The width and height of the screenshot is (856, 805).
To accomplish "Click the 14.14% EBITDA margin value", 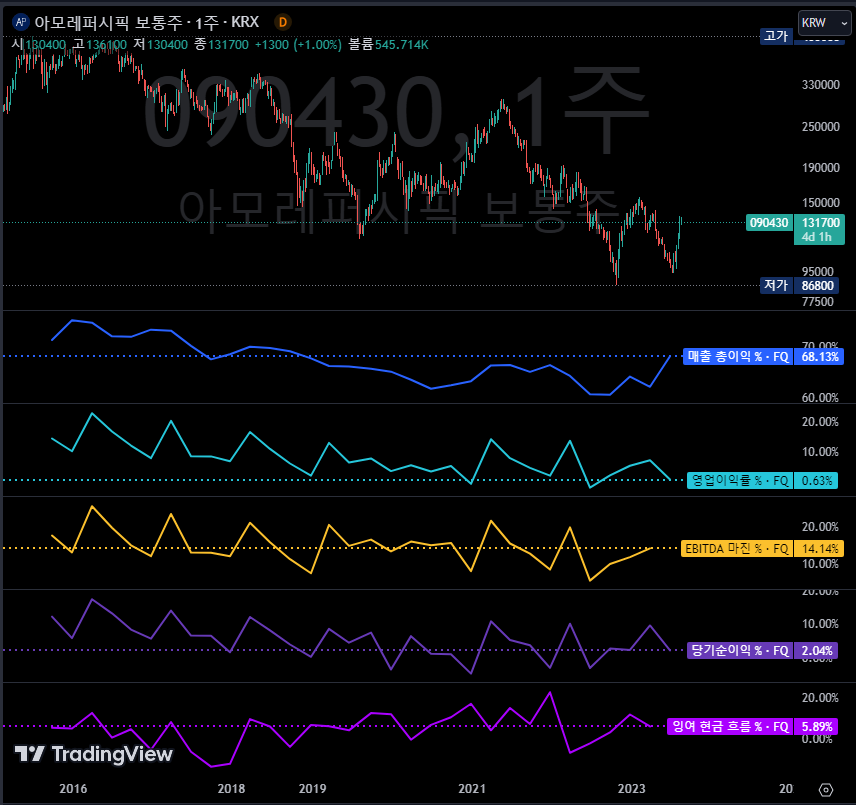I will pos(819,548).
